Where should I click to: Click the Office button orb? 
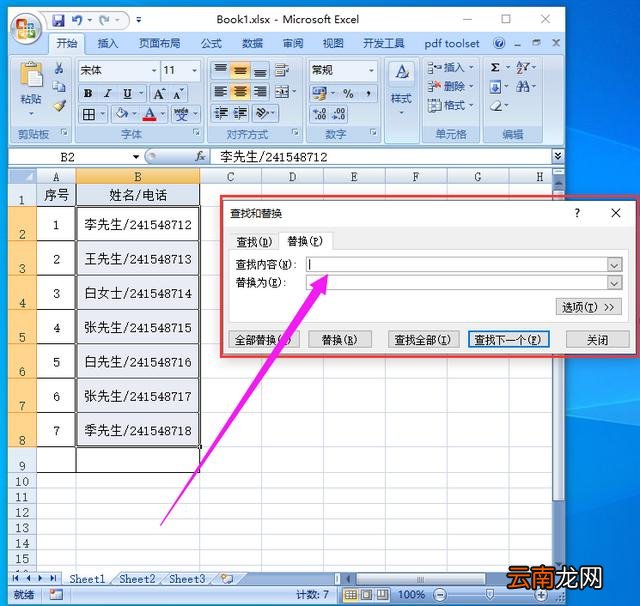click(x=26, y=29)
